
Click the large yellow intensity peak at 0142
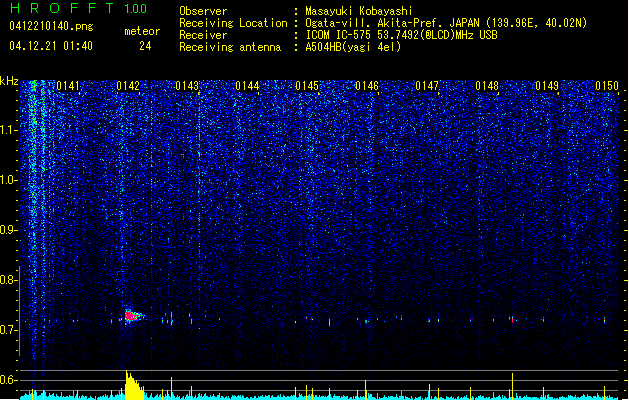click(134, 385)
